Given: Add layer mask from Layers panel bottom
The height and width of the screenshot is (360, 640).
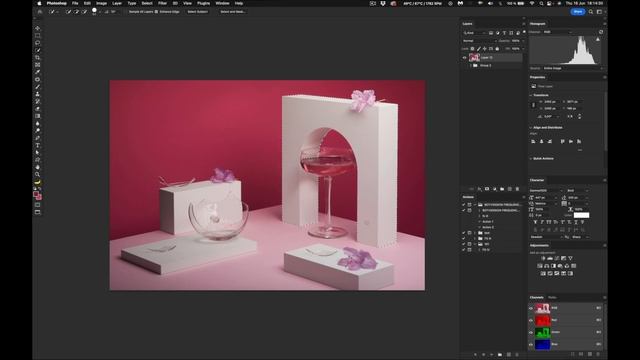Looking at the screenshot, I should pyautogui.click(x=487, y=189).
